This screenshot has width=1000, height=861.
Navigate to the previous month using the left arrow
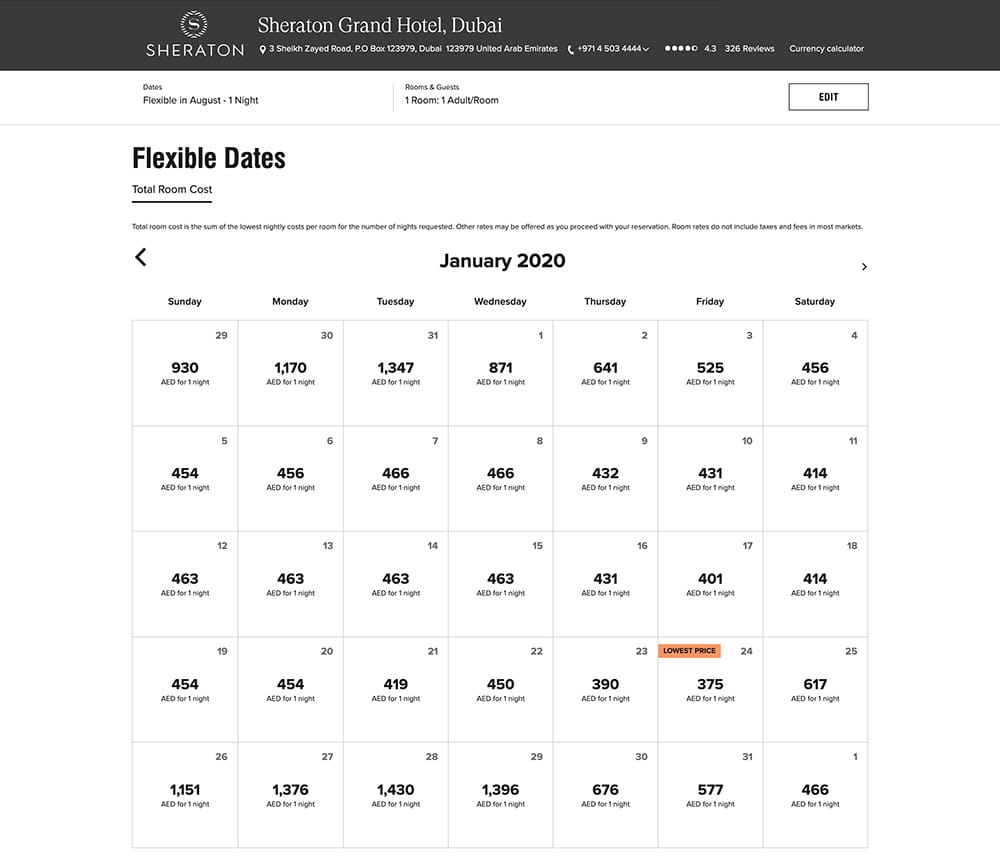(141, 257)
